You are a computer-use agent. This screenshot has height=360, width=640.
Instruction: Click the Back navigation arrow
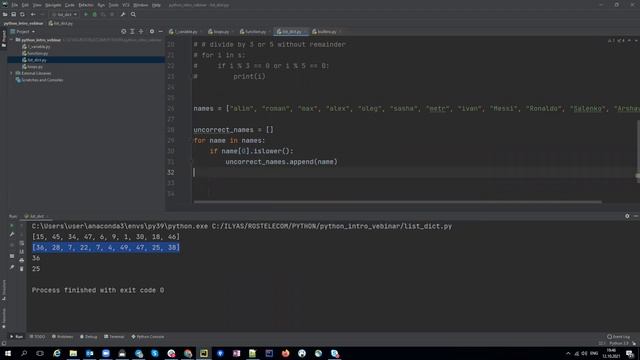coord(33,14)
